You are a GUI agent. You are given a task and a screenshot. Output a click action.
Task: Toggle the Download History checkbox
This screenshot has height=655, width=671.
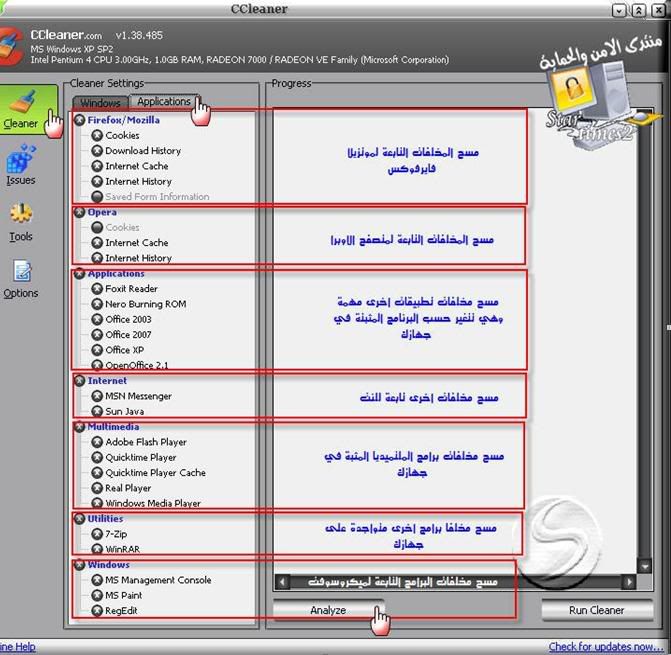97,151
